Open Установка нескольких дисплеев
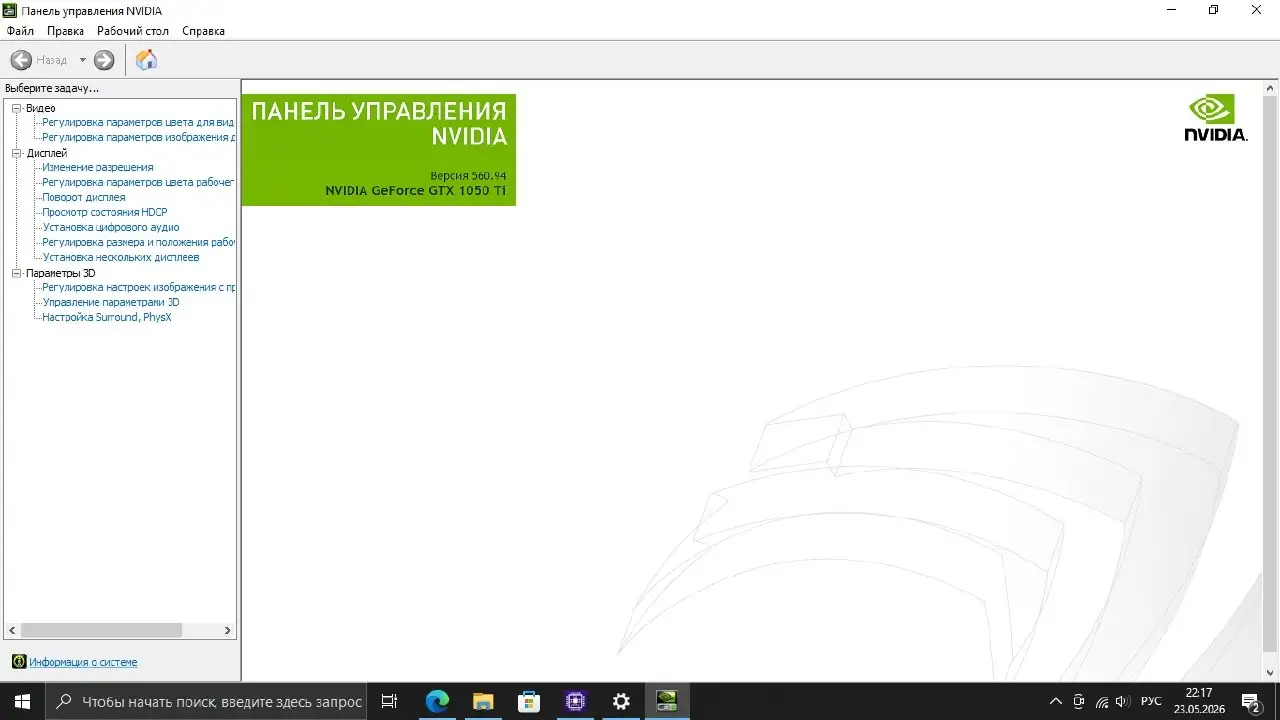The image size is (1280, 720). (121, 257)
